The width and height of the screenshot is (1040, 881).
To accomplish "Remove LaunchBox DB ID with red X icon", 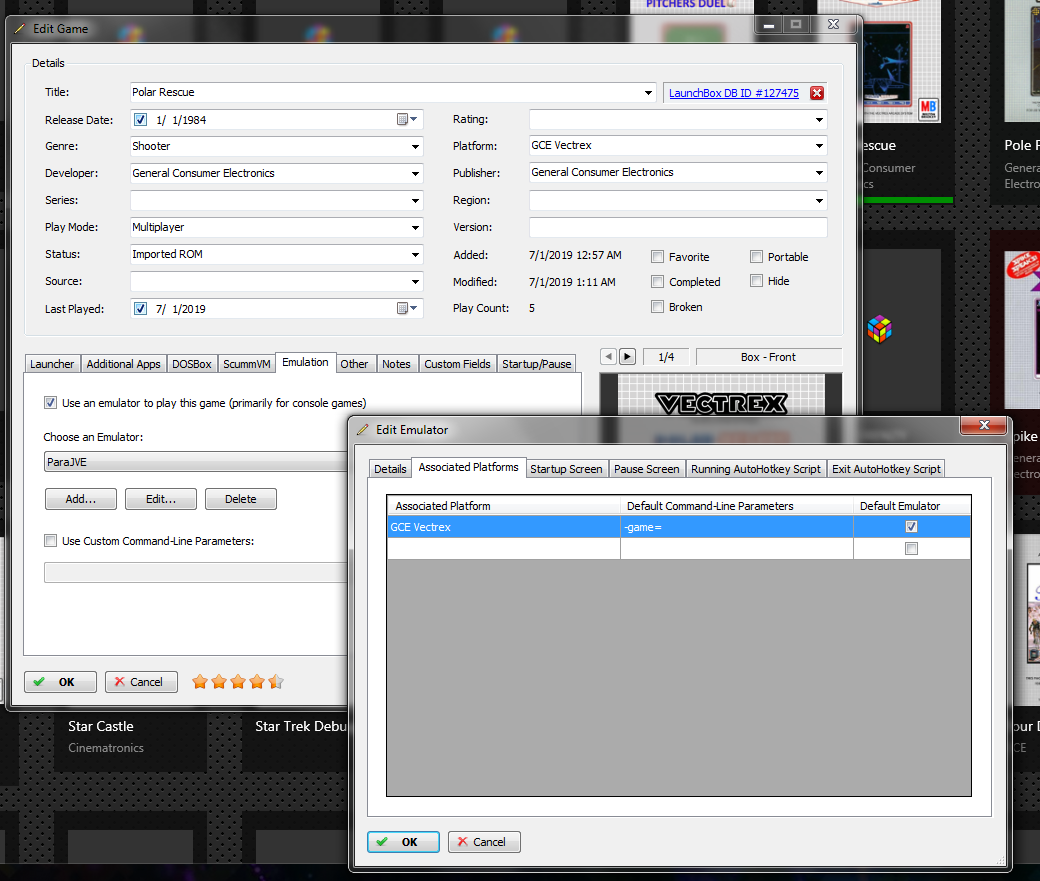I will [816, 93].
